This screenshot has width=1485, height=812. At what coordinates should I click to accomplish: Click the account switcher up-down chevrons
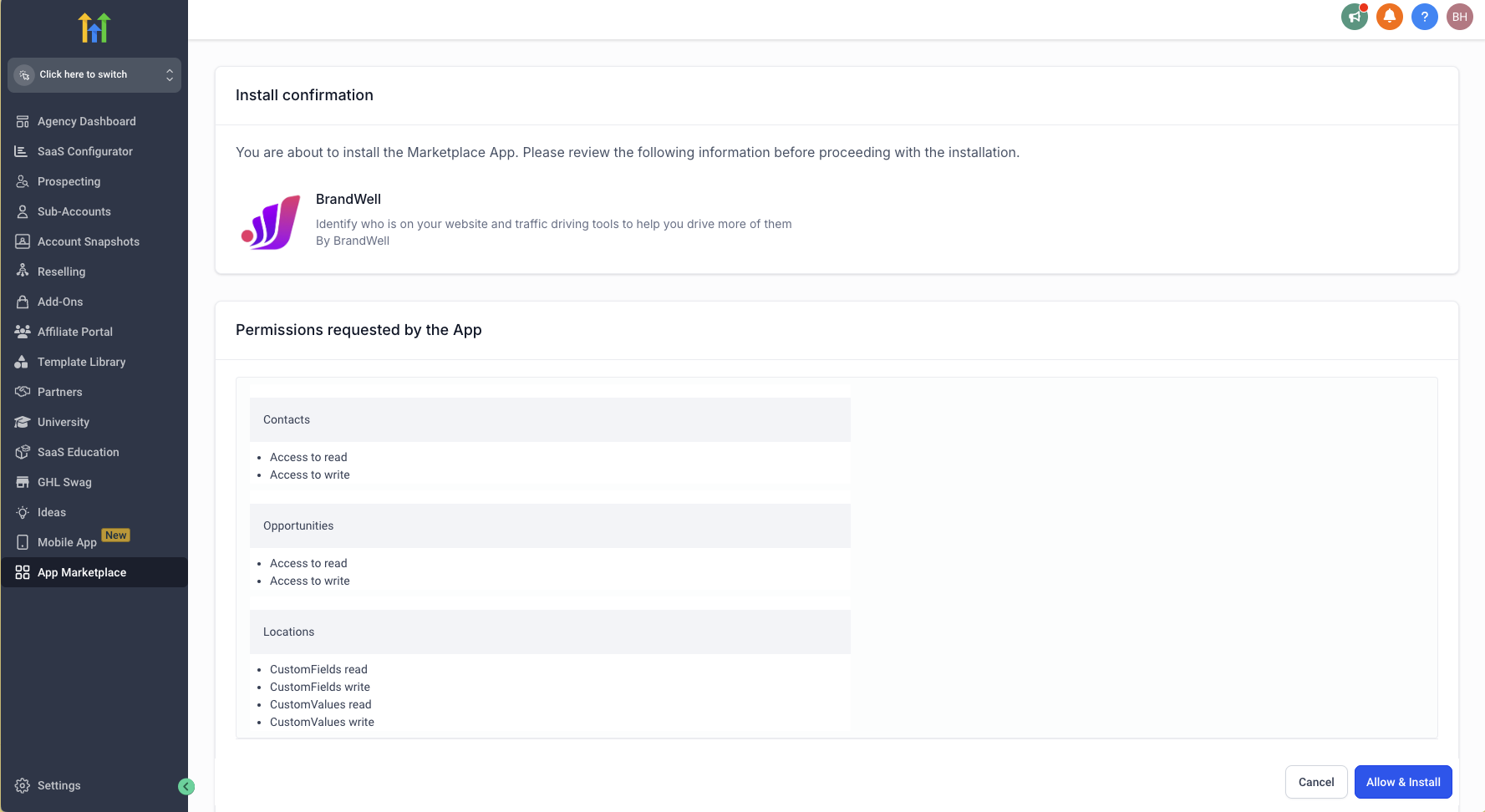pos(170,75)
